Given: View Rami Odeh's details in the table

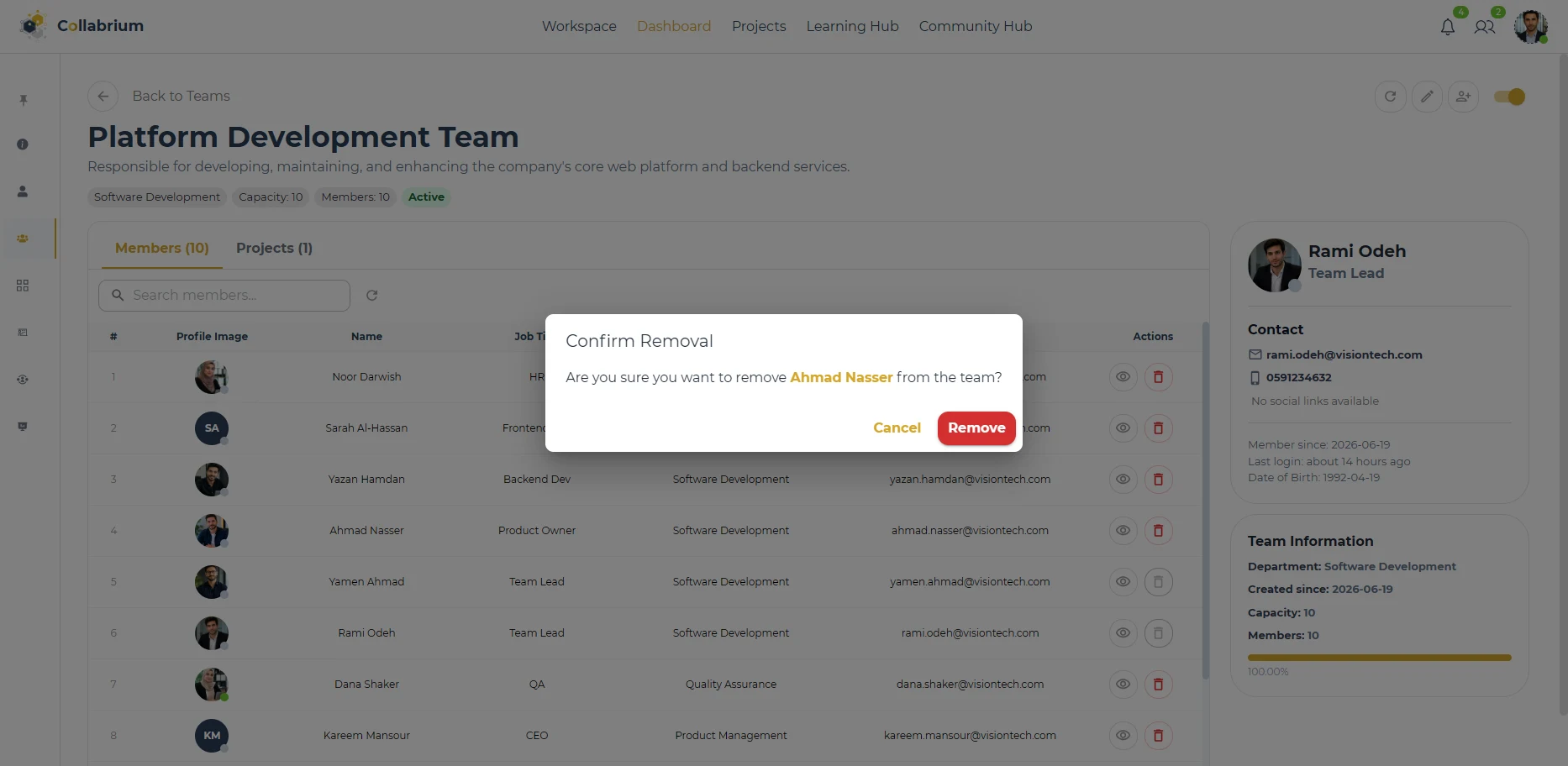Looking at the screenshot, I should point(1123,633).
